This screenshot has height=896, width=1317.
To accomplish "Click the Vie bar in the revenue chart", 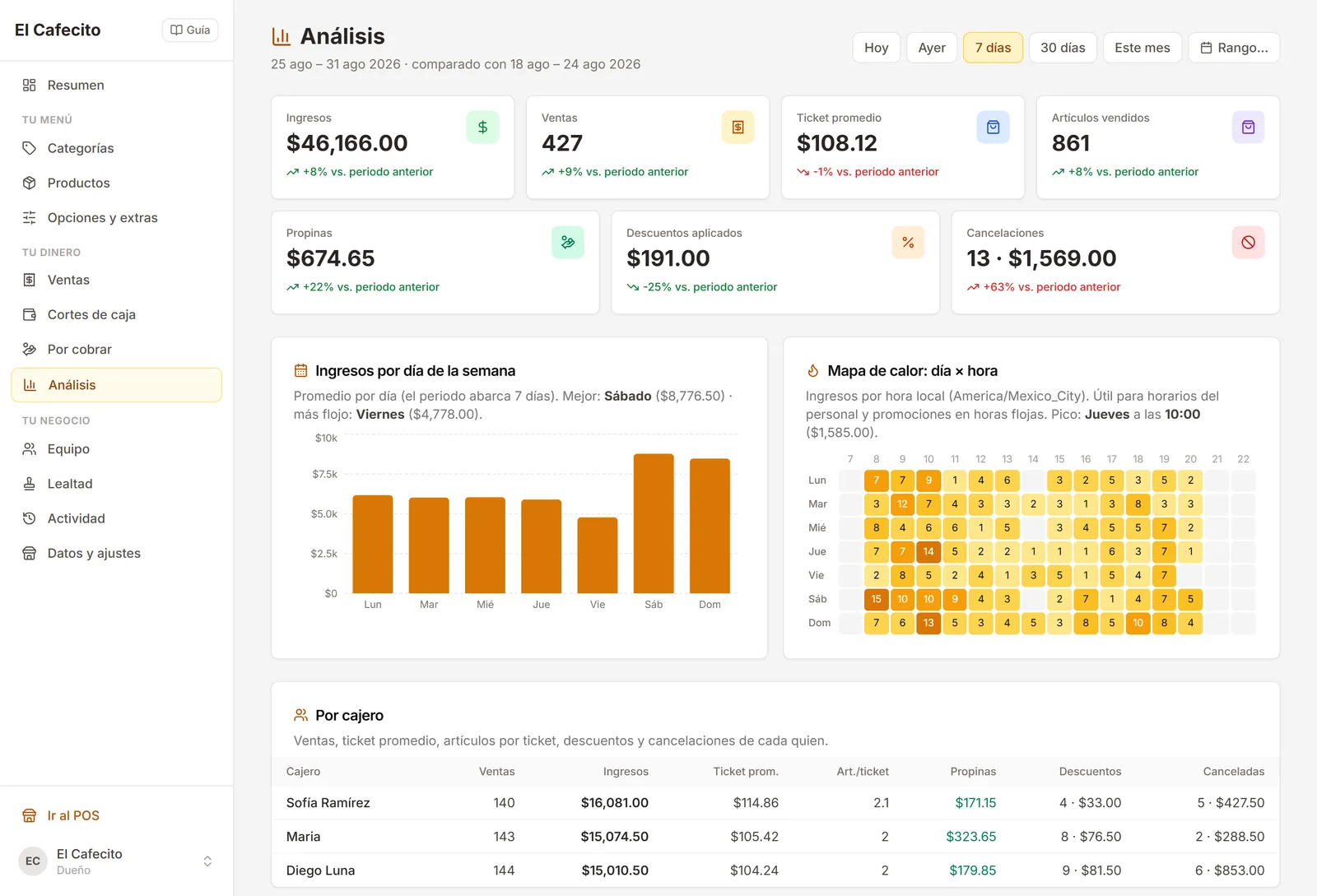I will [x=598, y=555].
